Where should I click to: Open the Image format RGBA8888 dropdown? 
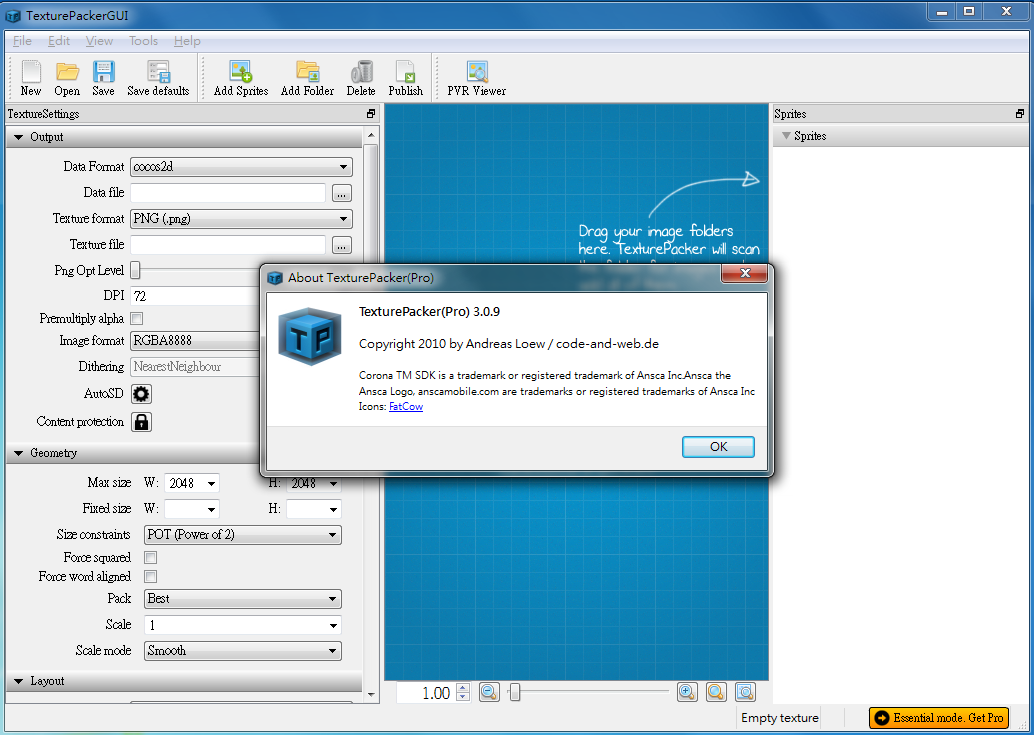(x=195, y=341)
